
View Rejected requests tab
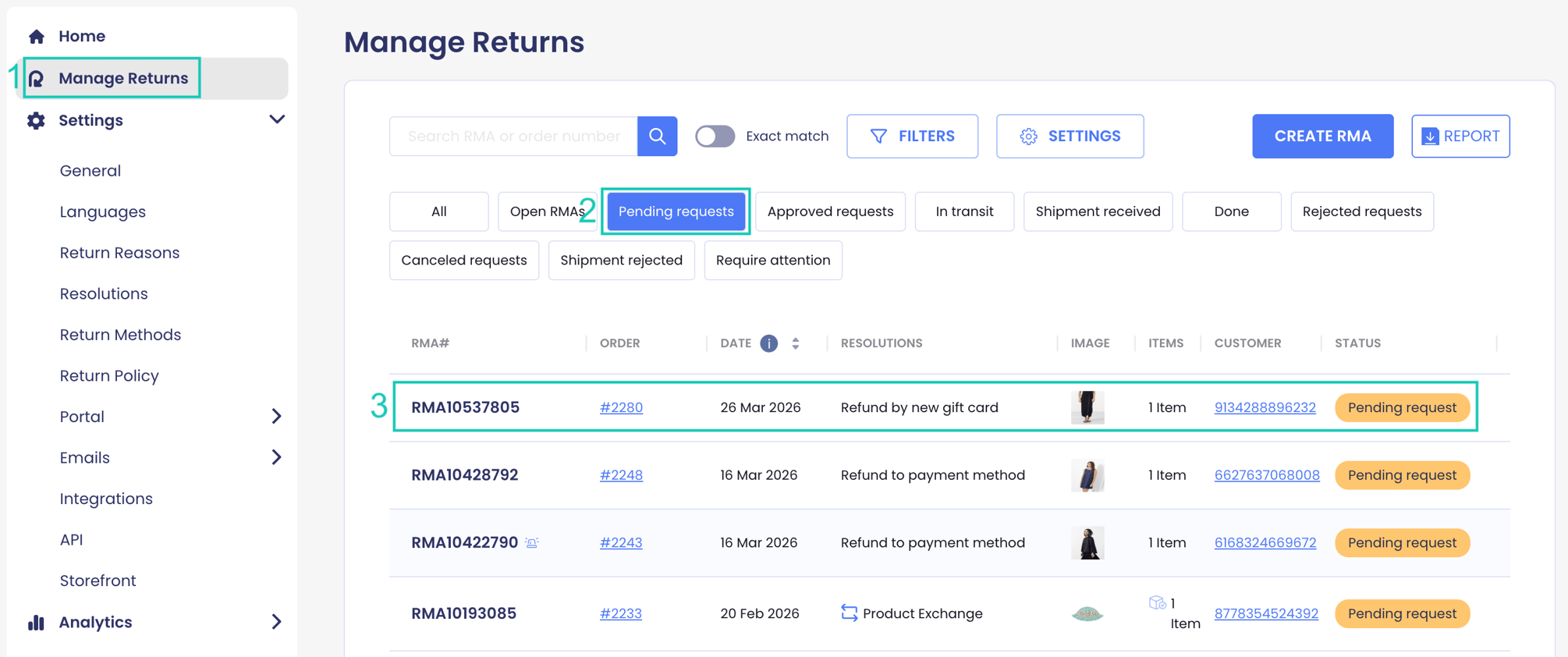[x=1362, y=211]
